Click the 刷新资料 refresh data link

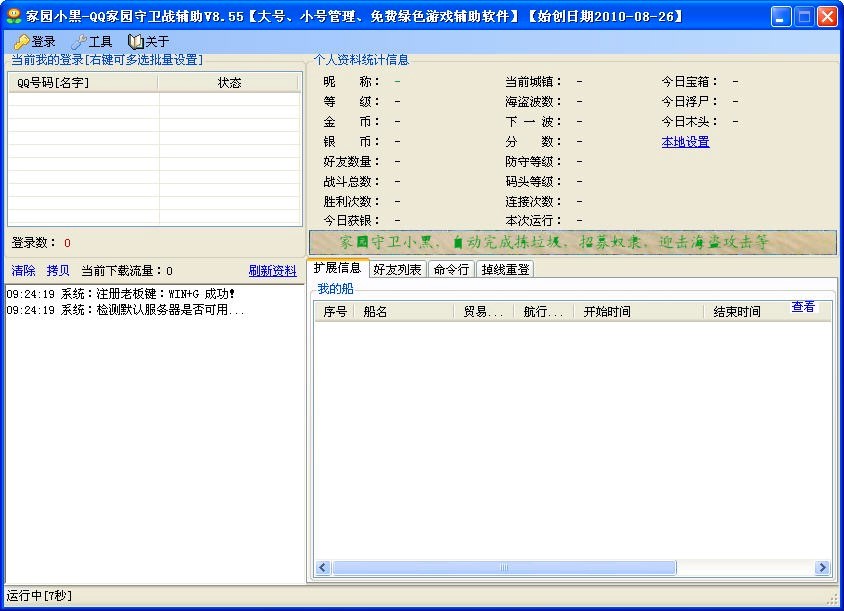[272, 270]
